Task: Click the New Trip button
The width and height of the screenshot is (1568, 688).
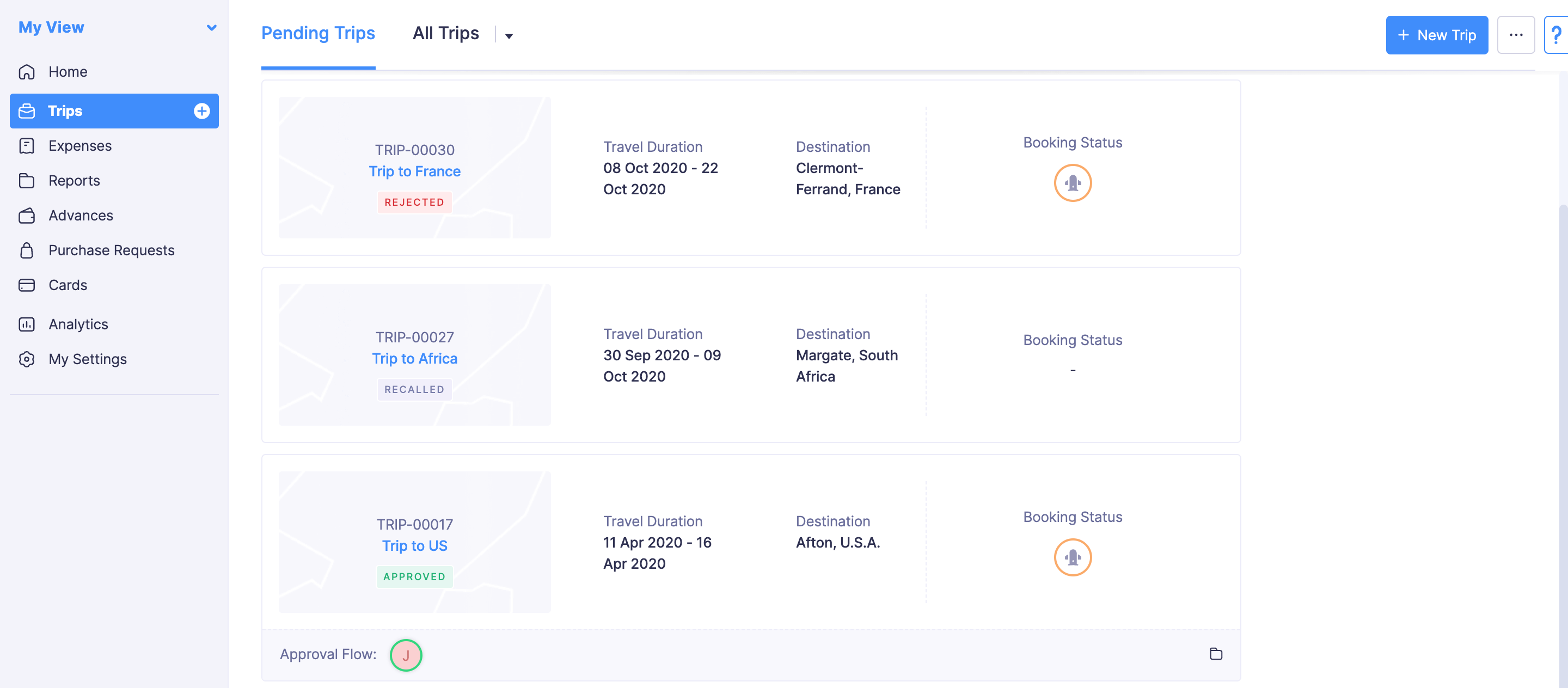Action: click(x=1437, y=35)
